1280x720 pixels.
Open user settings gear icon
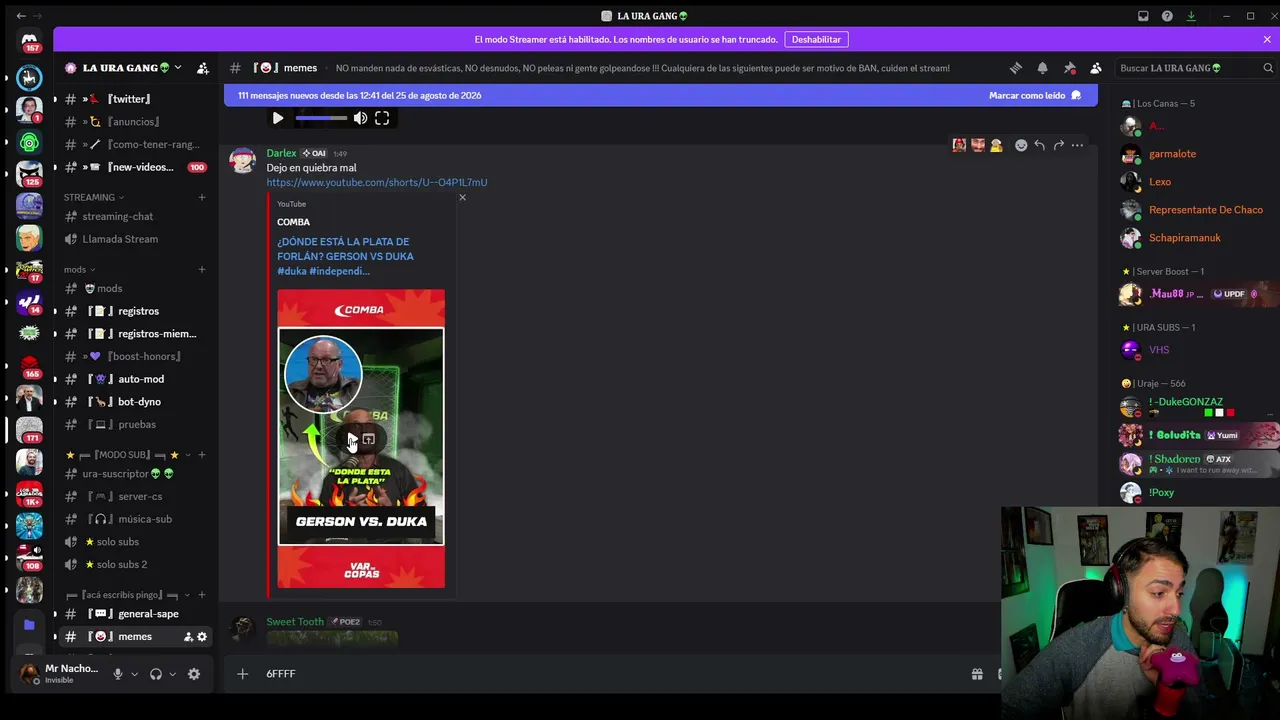(x=194, y=674)
